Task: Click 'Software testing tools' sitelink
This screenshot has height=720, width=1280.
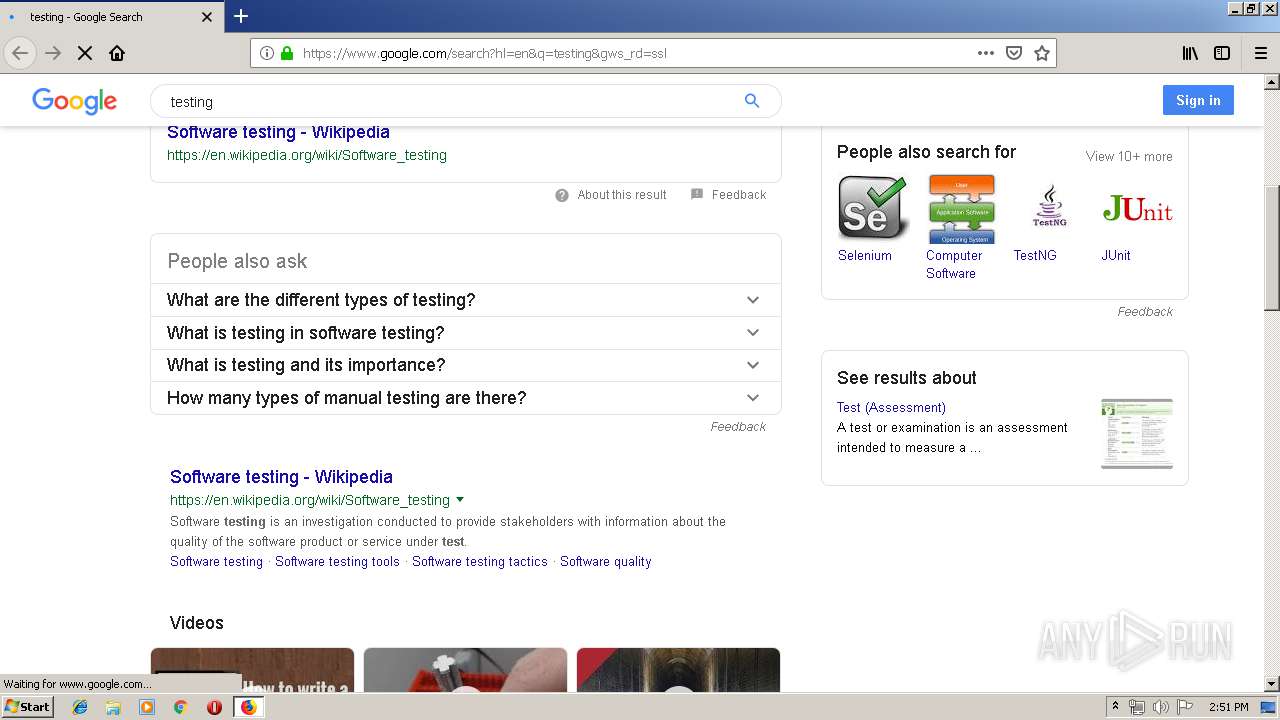Action: [x=337, y=562]
